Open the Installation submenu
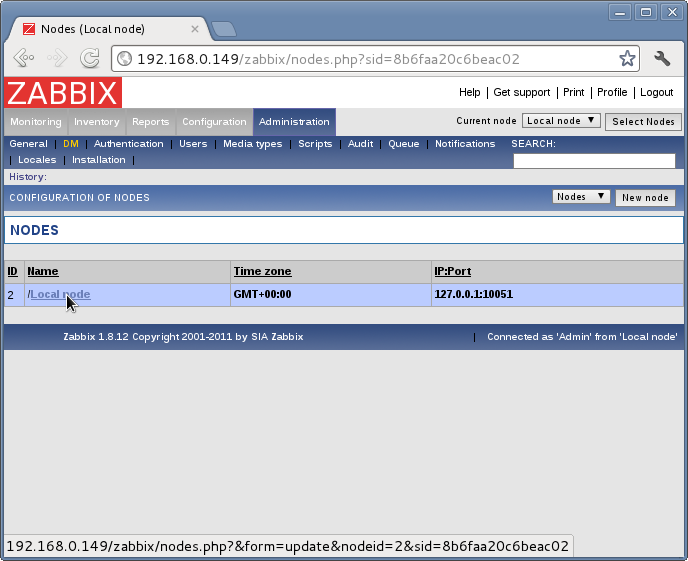The width and height of the screenshot is (688, 561). point(99,160)
